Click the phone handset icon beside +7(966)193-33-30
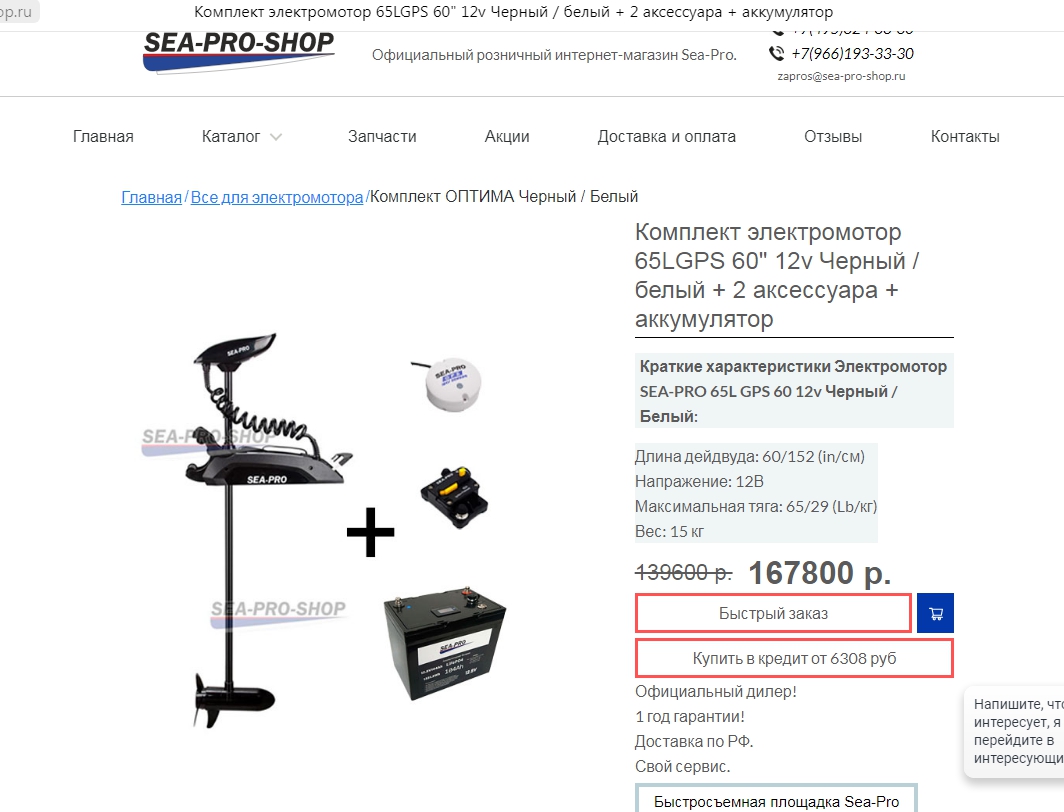The height and width of the screenshot is (812, 1064). (x=776, y=53)
